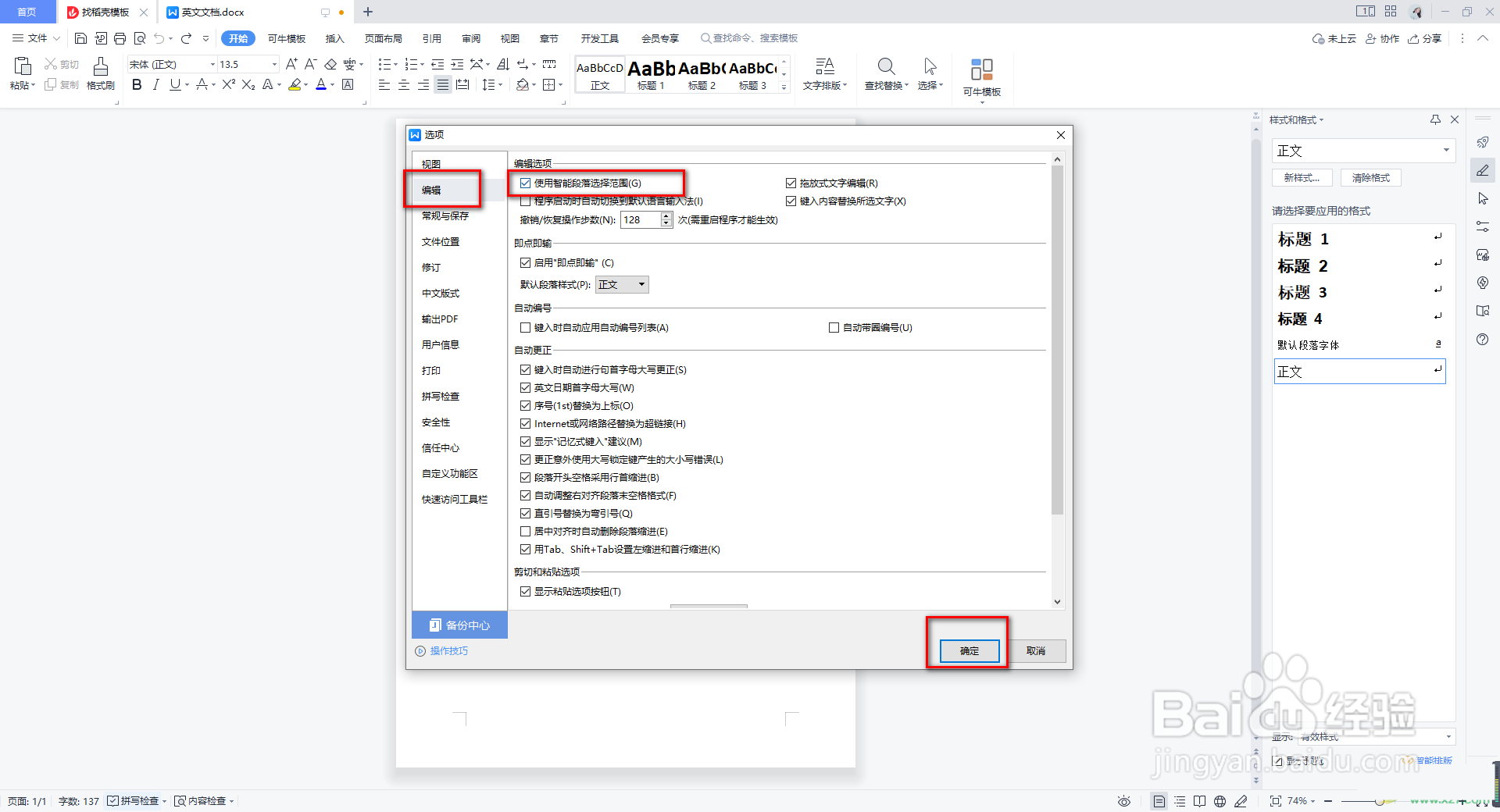
Task: Pick the font color swatch
Action: 320,85
